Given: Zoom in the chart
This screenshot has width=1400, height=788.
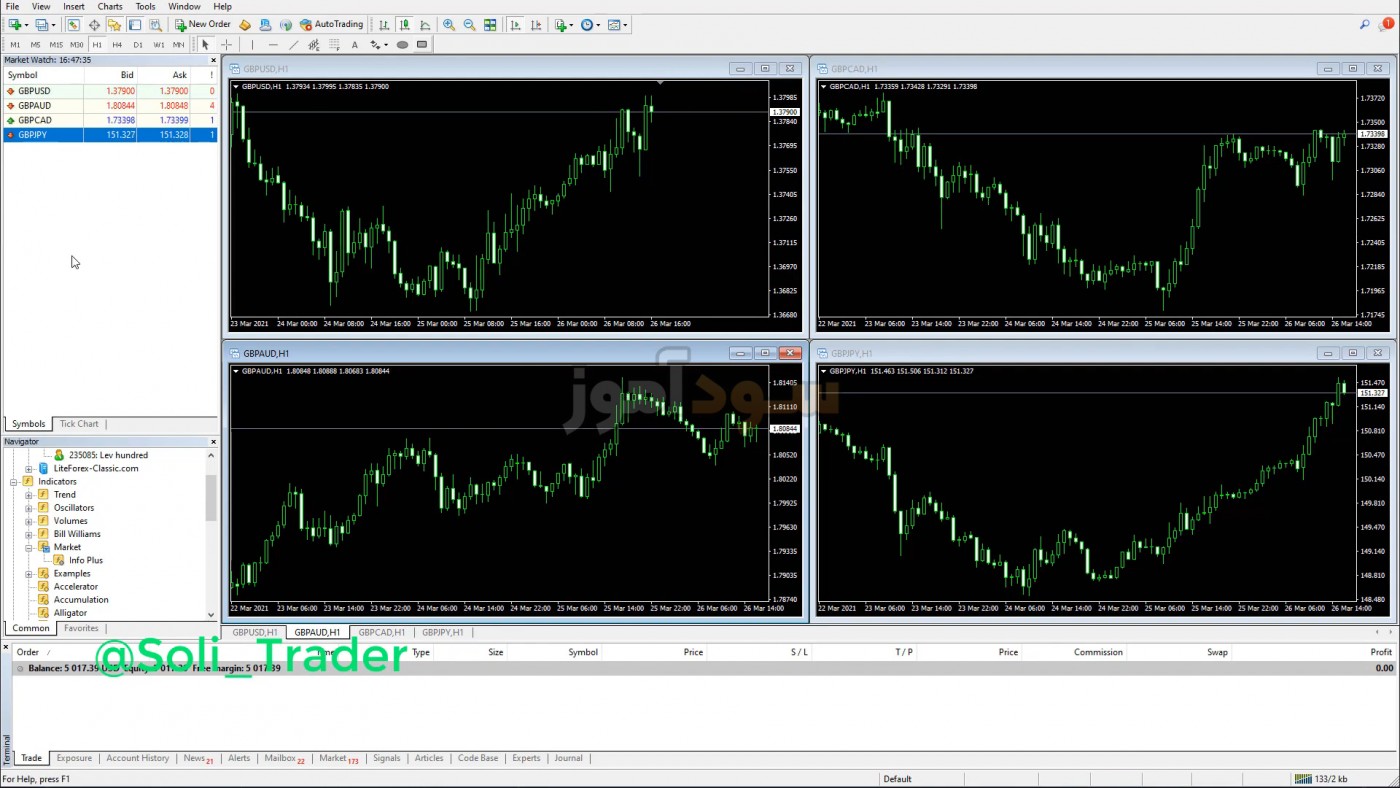Looking at the screenshot, I should pos(449,24).
